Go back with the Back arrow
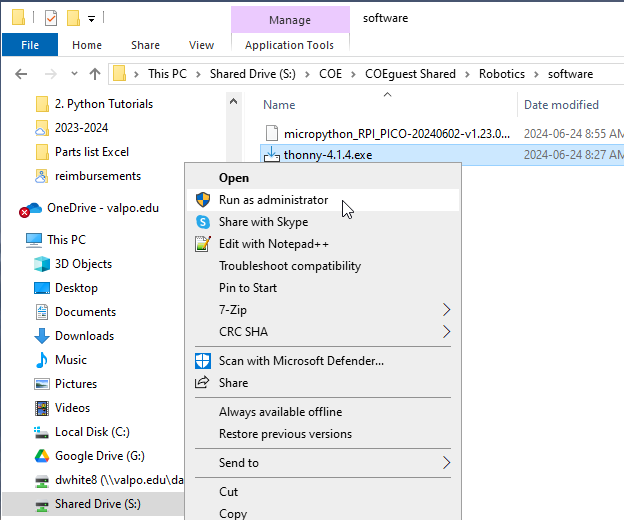This screenshot has height=520, width=624. 21,74
